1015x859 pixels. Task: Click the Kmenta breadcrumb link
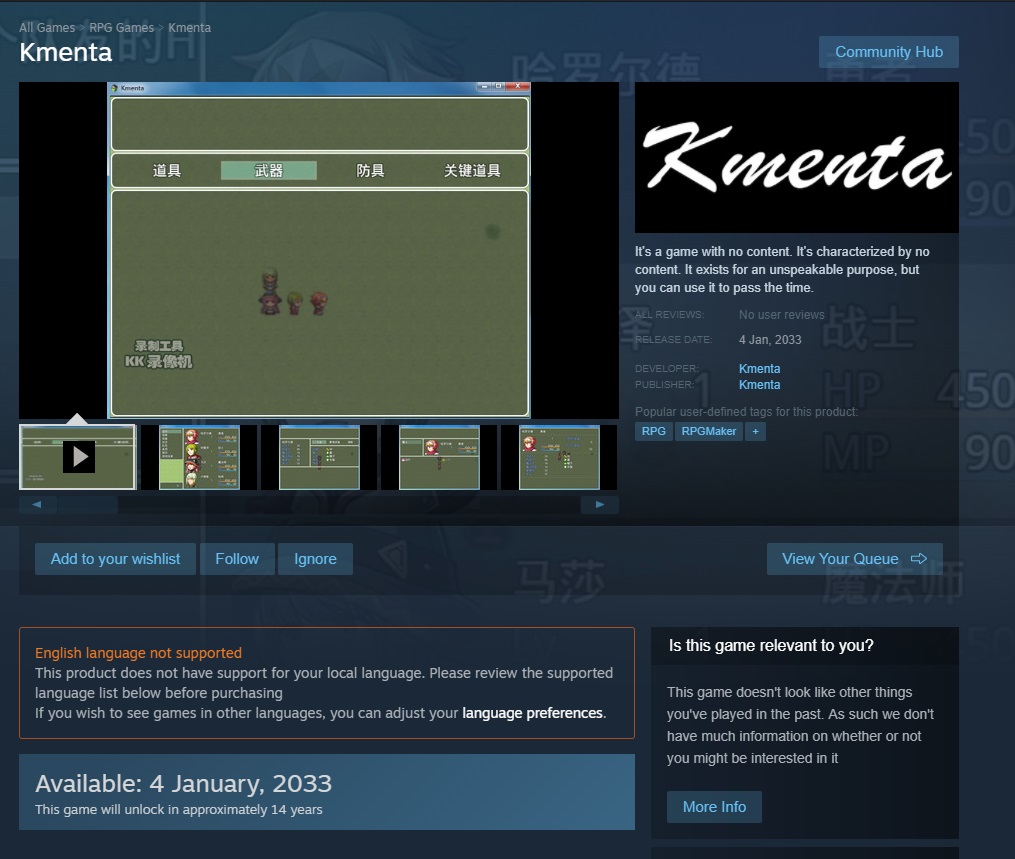[190, 28]
